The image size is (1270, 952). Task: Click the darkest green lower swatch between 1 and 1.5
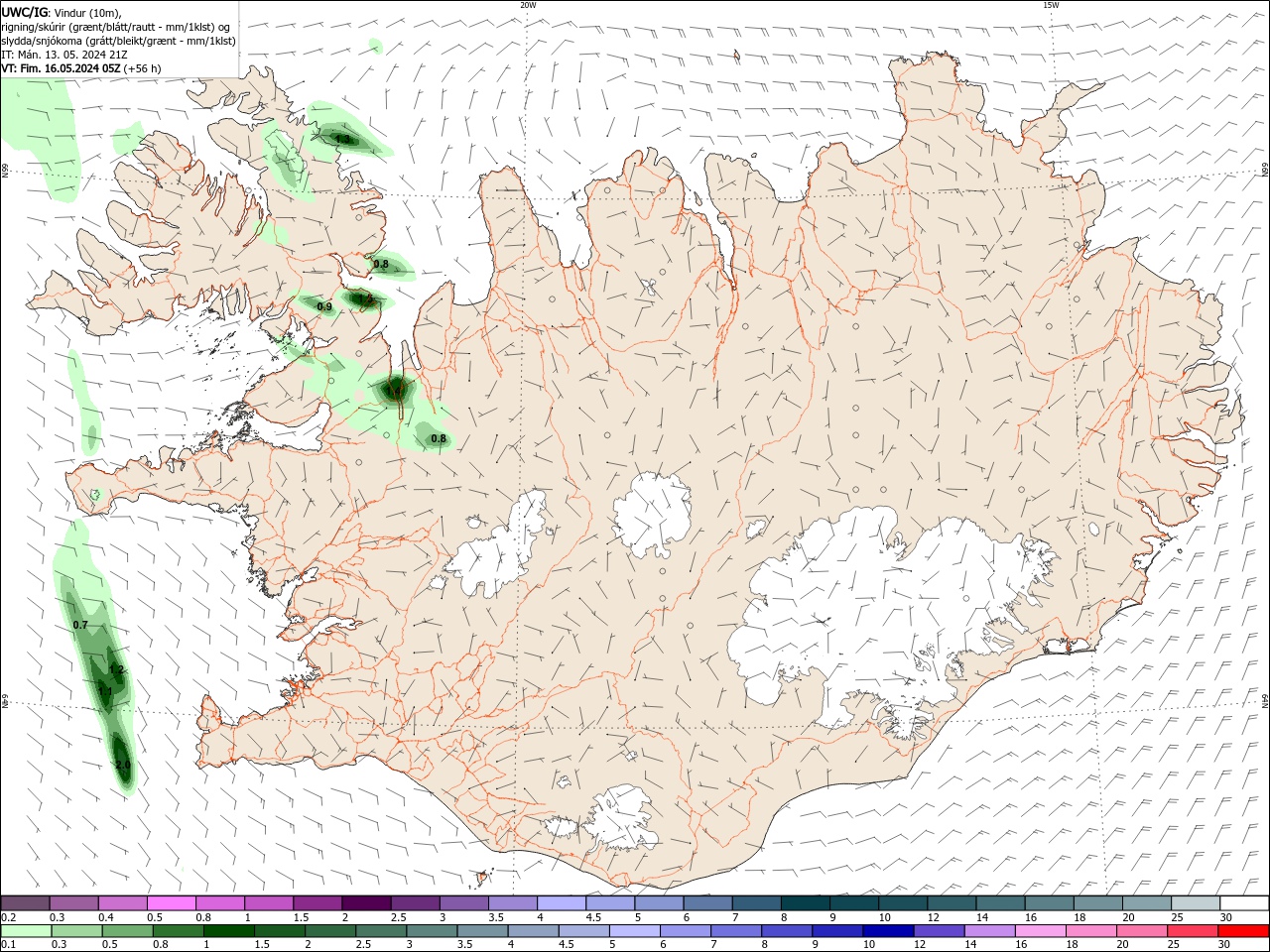228,931
